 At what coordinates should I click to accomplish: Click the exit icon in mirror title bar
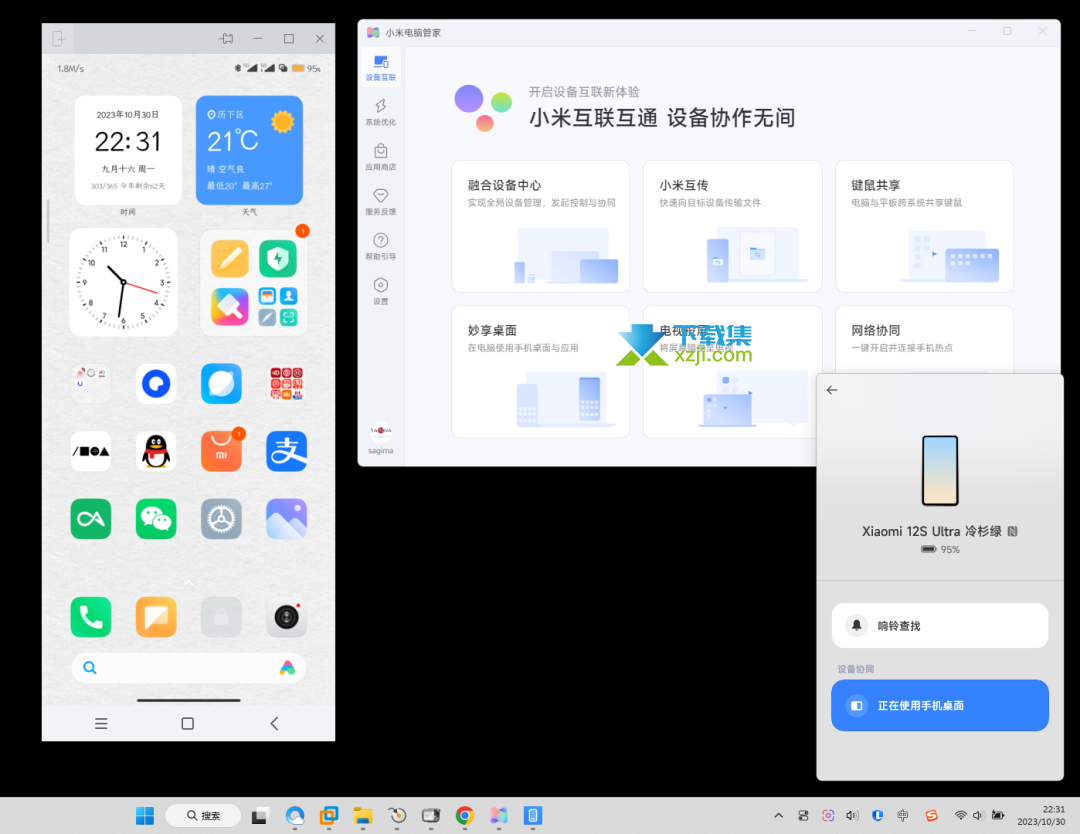(x=59, y=39)
